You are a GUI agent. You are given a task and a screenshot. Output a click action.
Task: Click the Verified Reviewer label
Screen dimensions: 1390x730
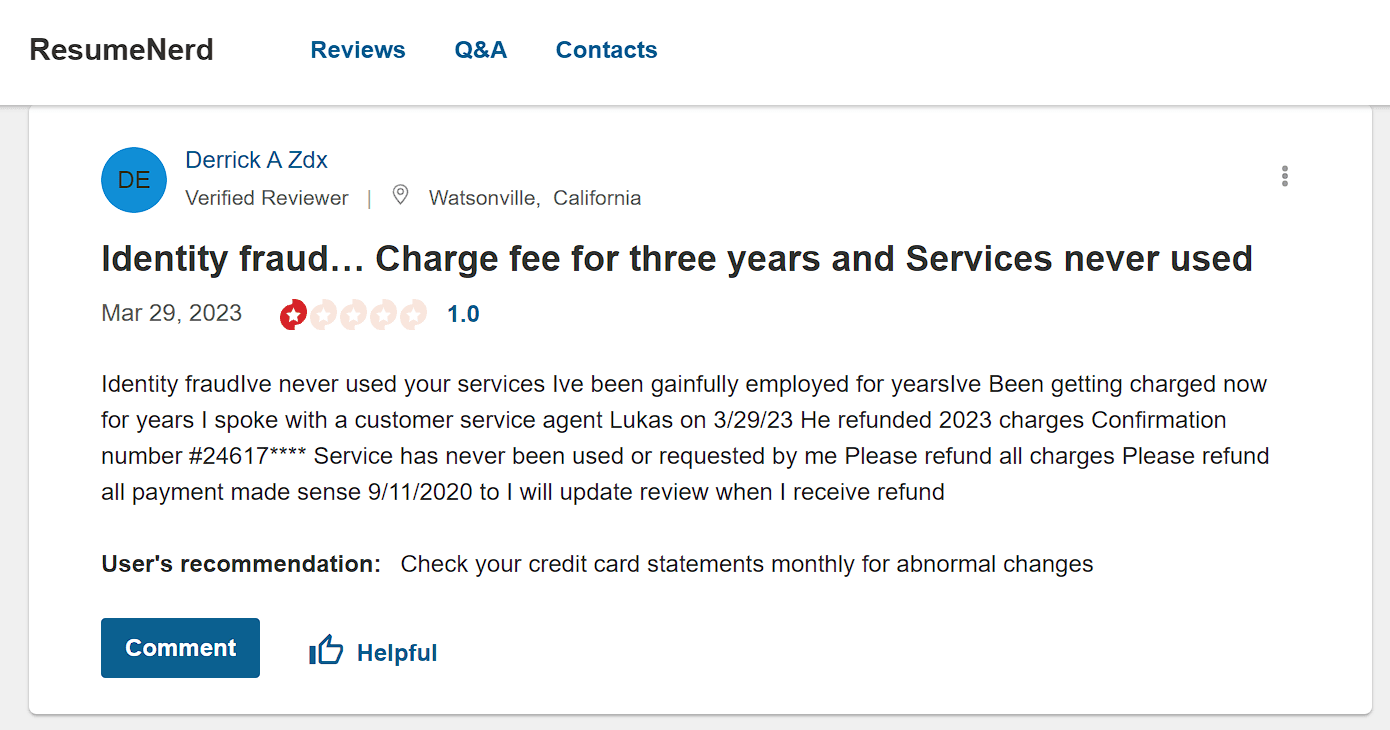(267, 198)
